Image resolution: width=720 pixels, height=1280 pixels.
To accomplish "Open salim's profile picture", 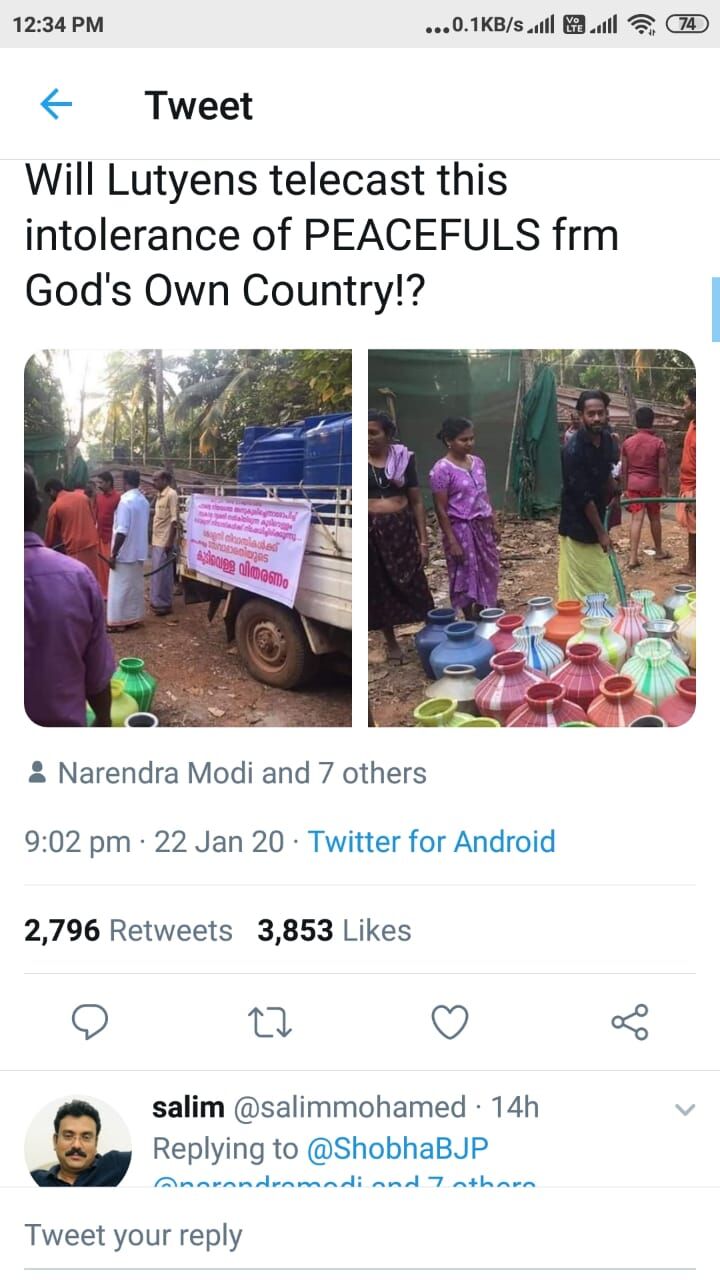I will point(78,1141).
